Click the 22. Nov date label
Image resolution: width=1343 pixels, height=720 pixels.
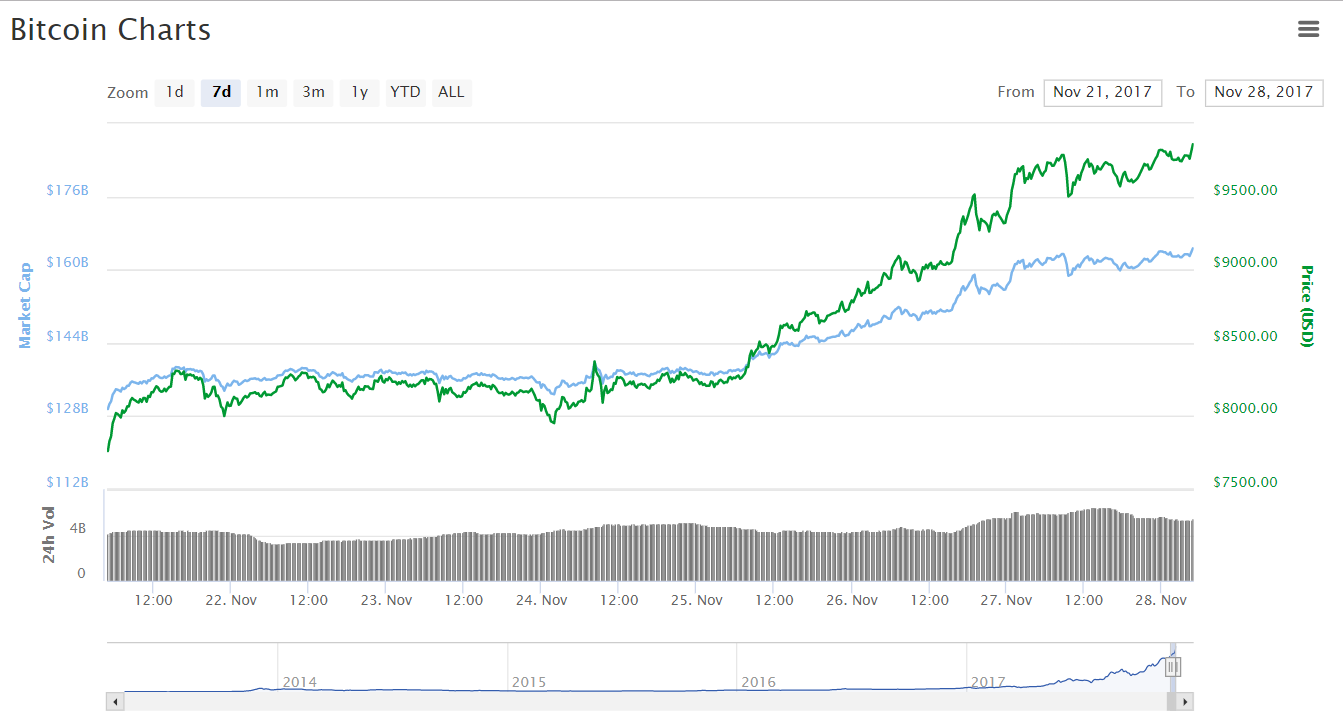click(231, 600)
